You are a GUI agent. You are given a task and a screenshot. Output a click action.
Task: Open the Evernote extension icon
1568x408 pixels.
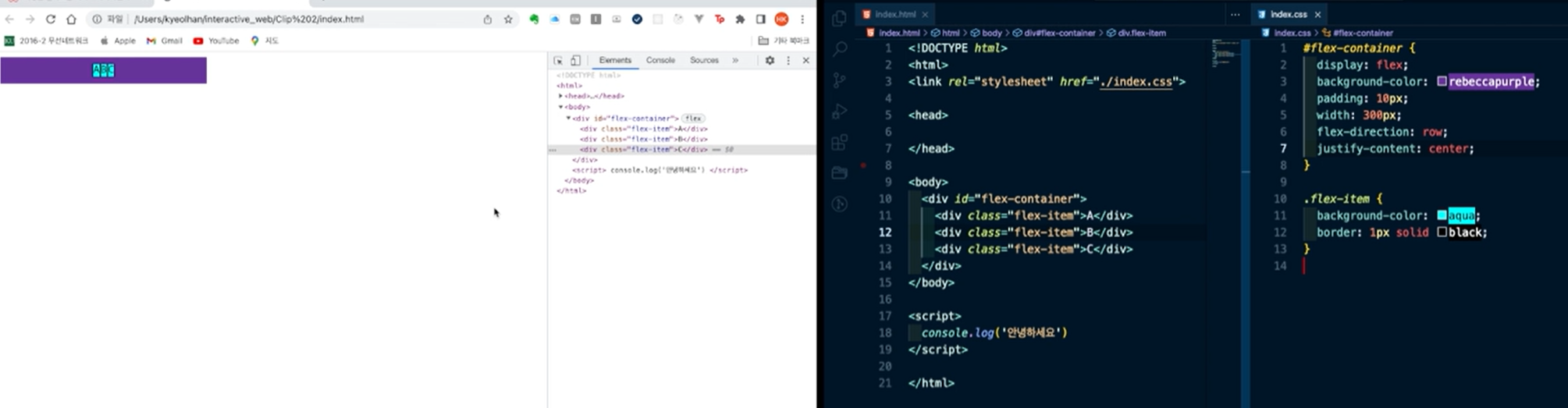534,20
